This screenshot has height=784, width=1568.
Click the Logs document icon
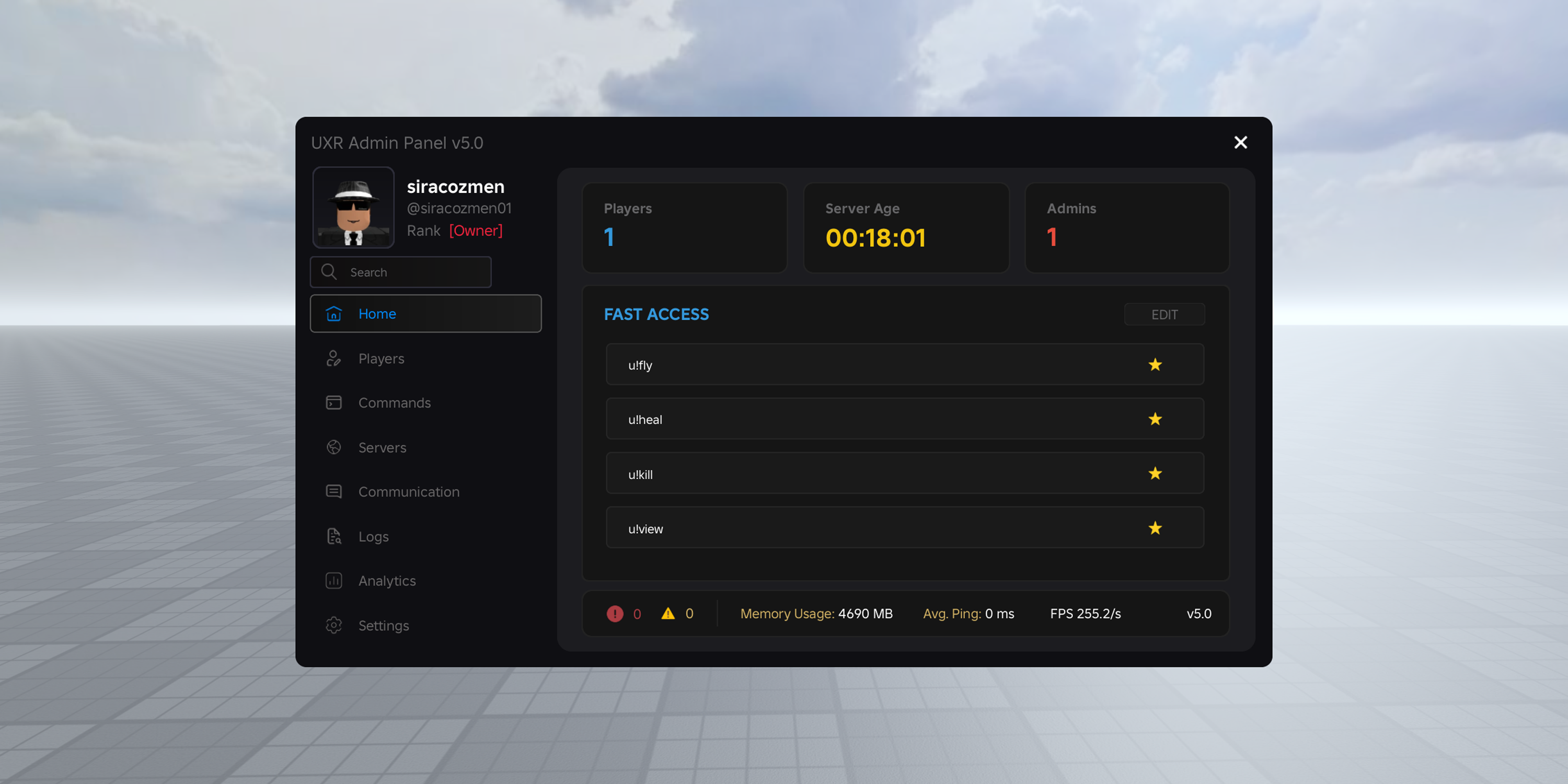(x=333, y=536)
